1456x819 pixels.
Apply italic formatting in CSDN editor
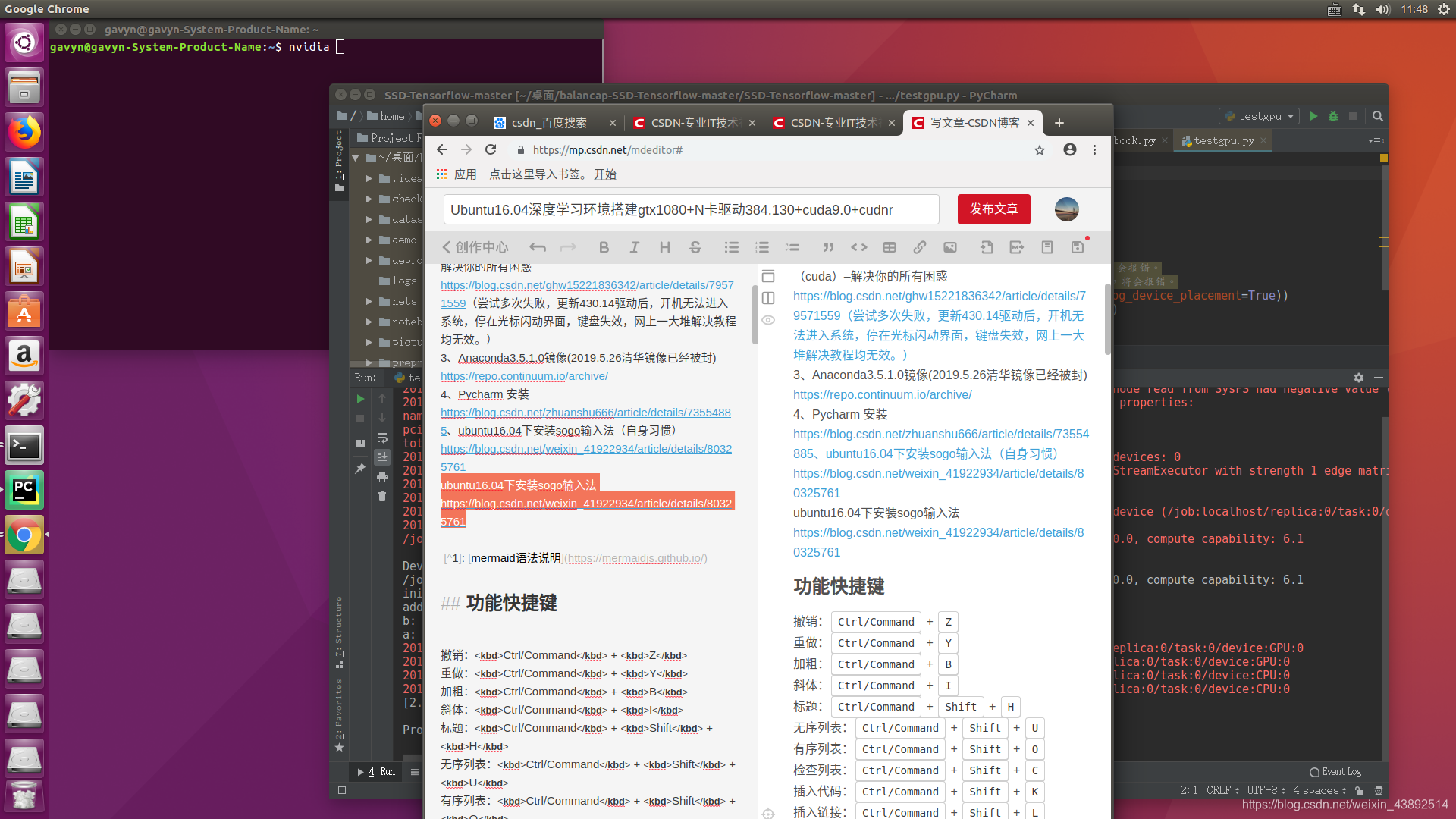point(634,247)
